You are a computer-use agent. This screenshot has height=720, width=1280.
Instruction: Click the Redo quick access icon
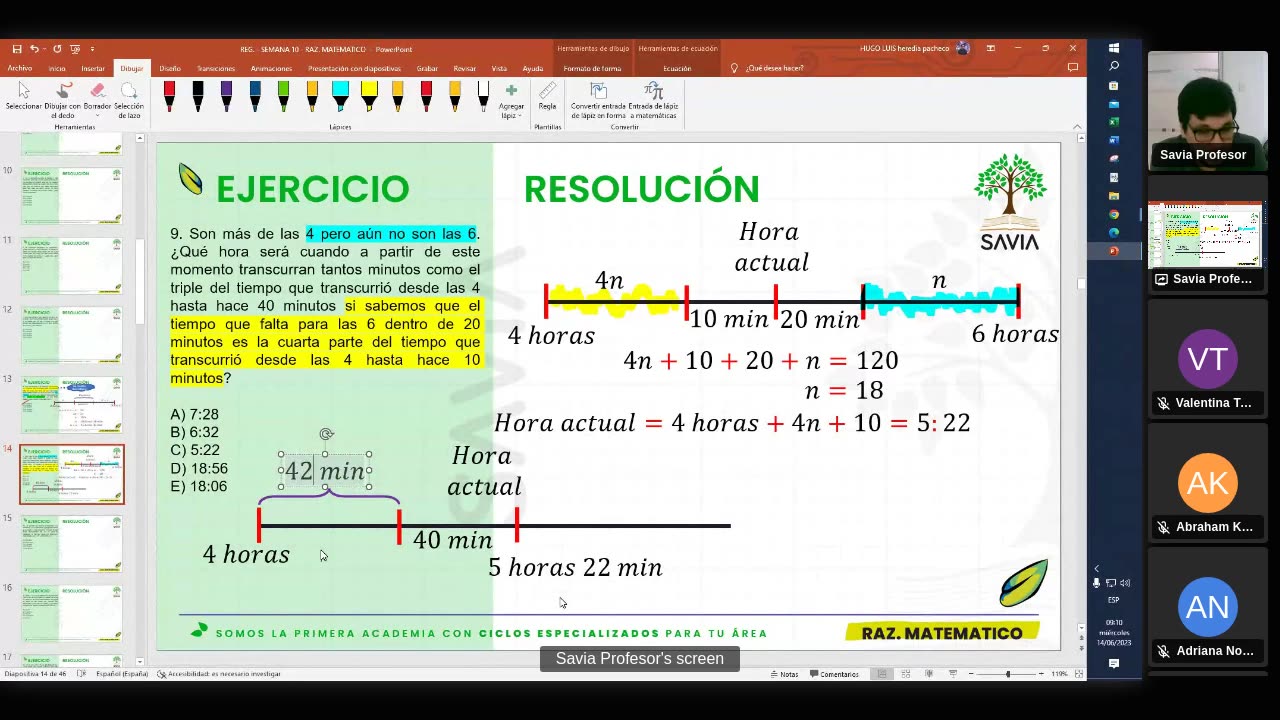click(57, 48)
